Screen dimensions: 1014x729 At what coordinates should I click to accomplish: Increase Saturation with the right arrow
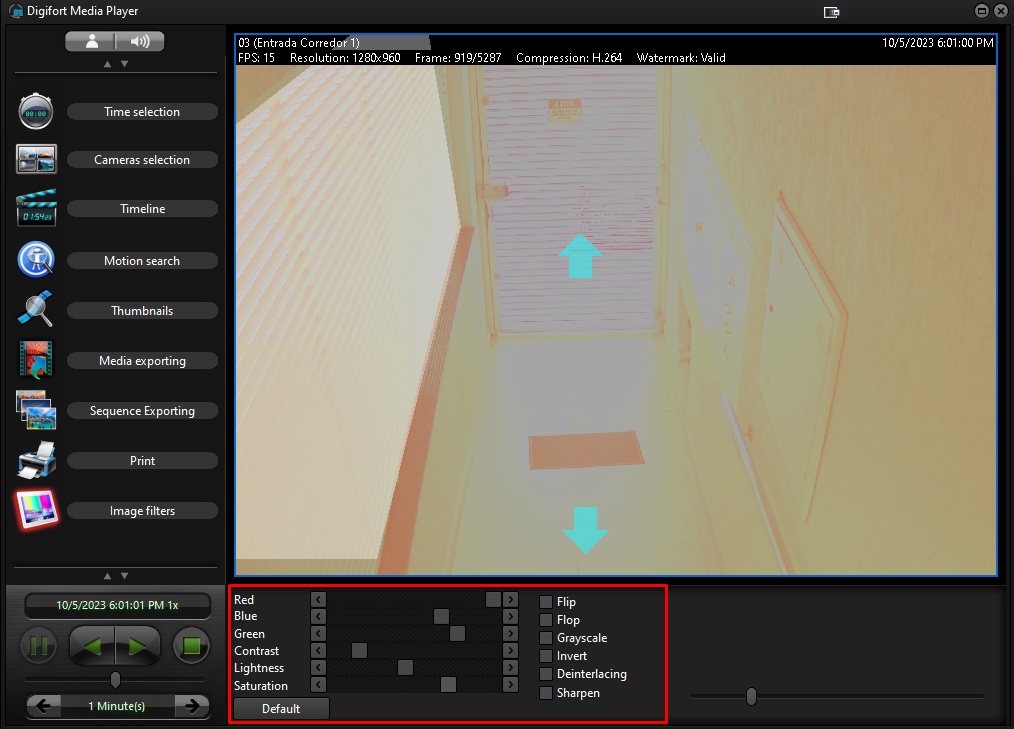click(510, 684)
